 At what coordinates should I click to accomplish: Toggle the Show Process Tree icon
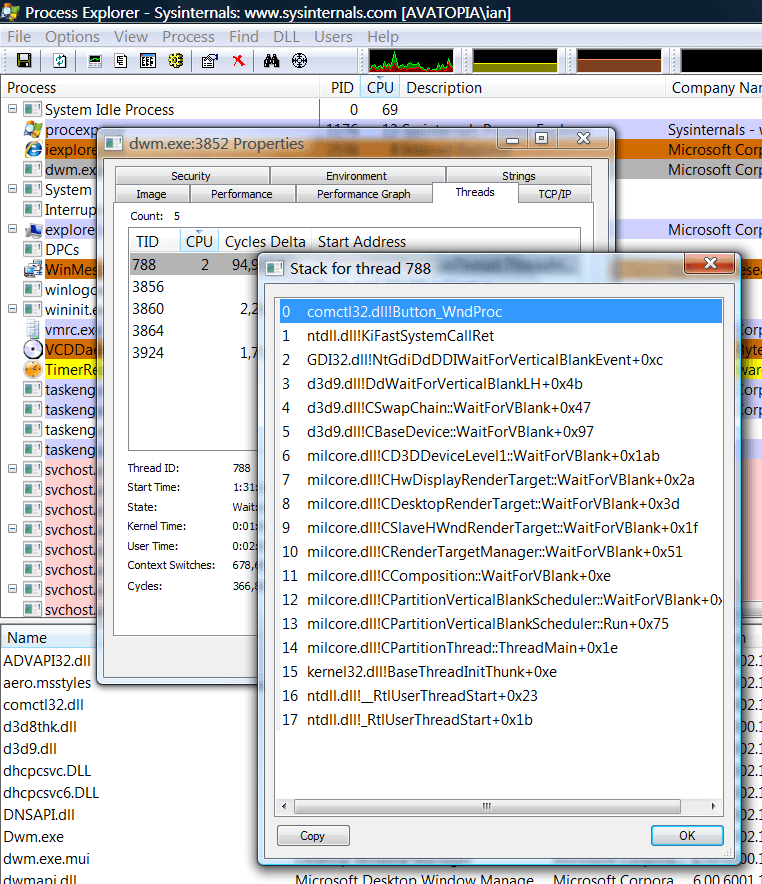[121, 61]
